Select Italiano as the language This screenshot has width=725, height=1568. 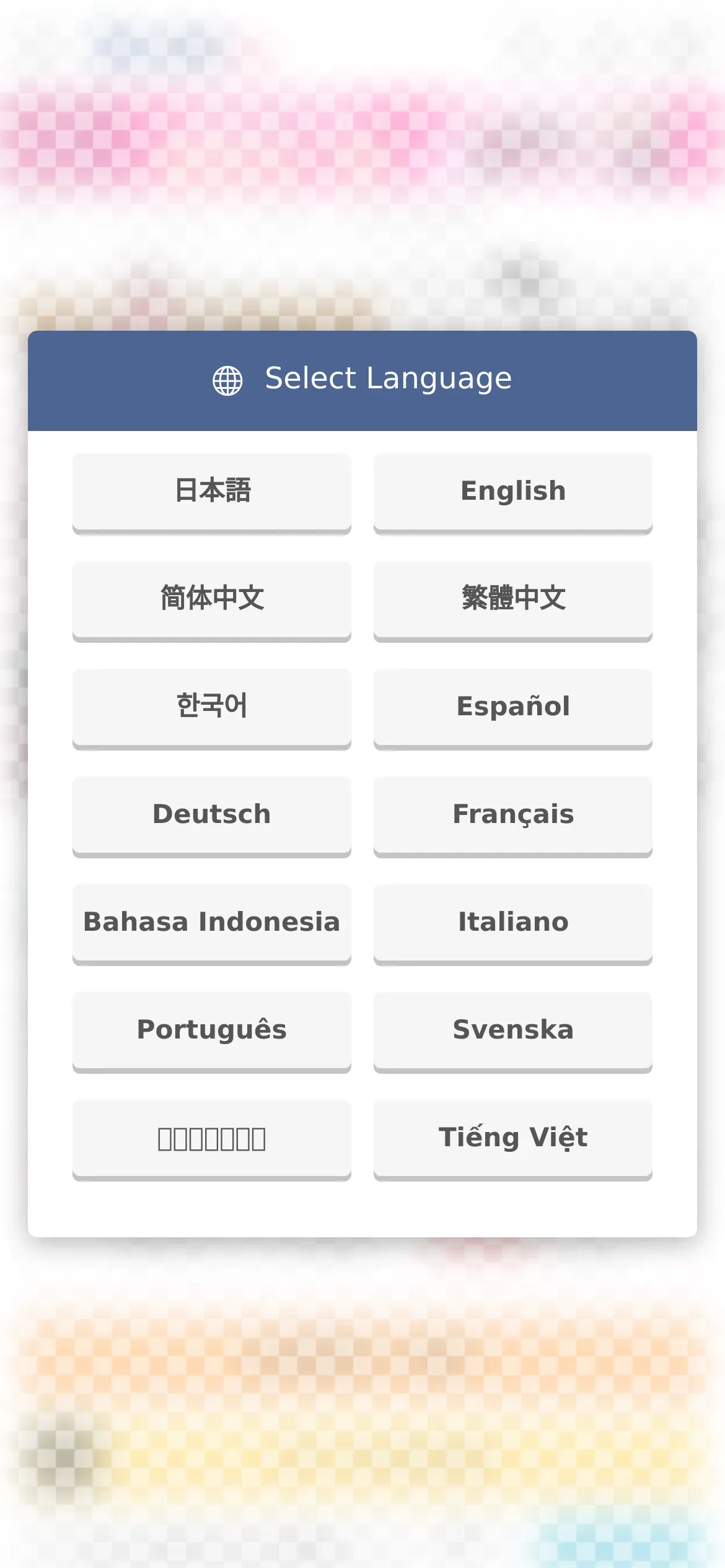click(x=513, y=924)
